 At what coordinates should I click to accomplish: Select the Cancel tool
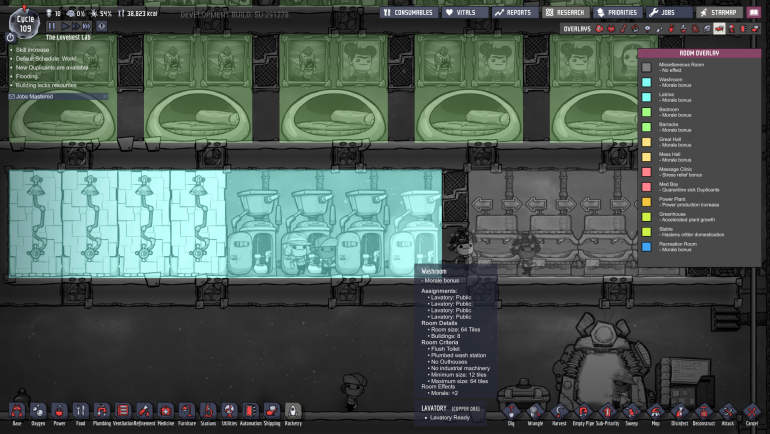[752, 411]
